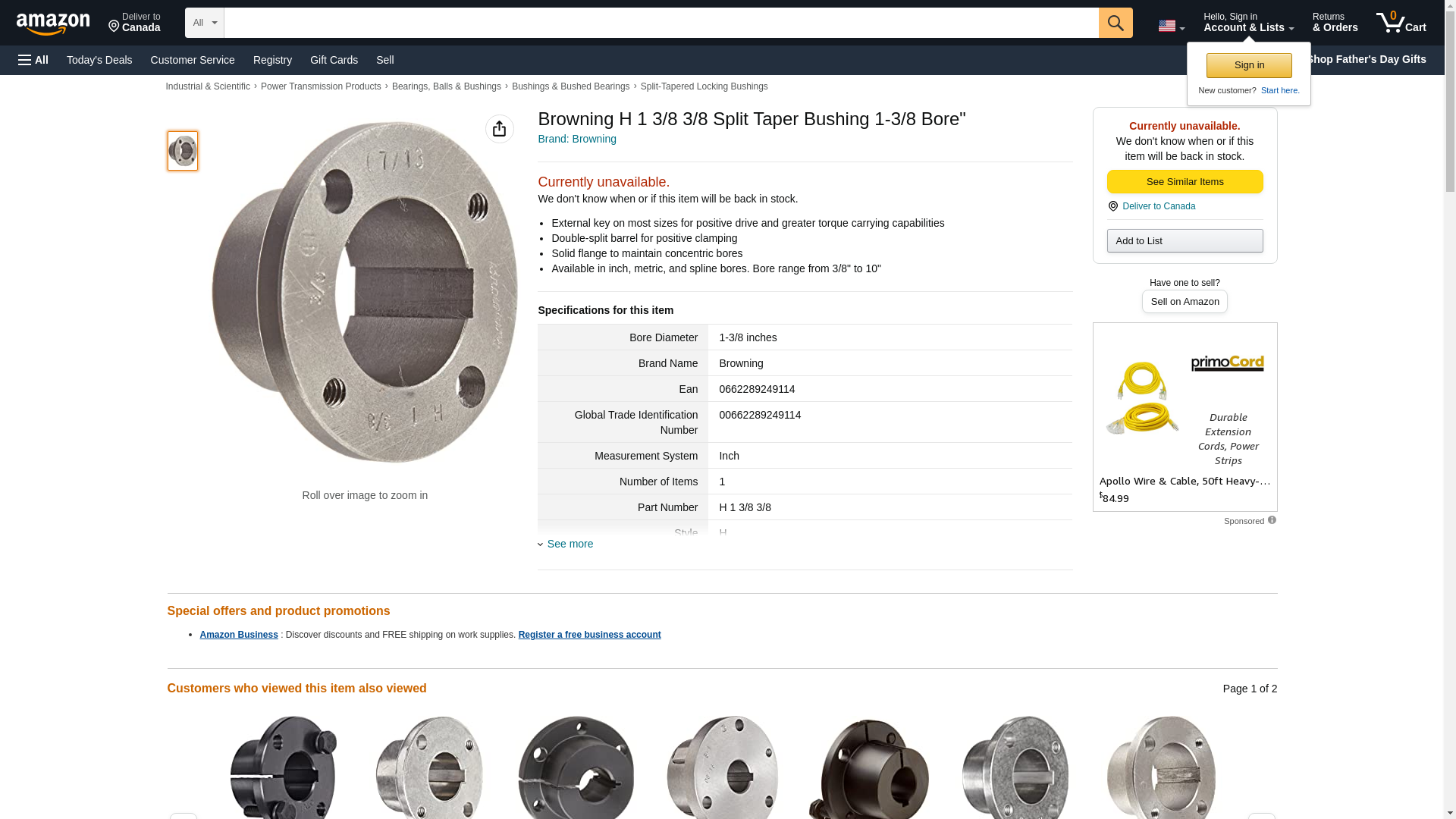Open the search category All dropdown
The height and width of the screenshot is (819, 1456).
[x=205, y=23]
